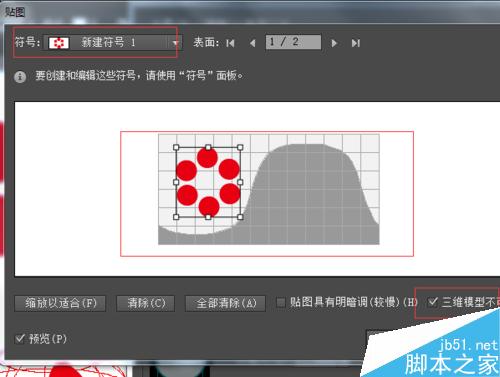500x377 pixels.
Task: Click the top-right transform handle of the symbol
Action: 240,147
